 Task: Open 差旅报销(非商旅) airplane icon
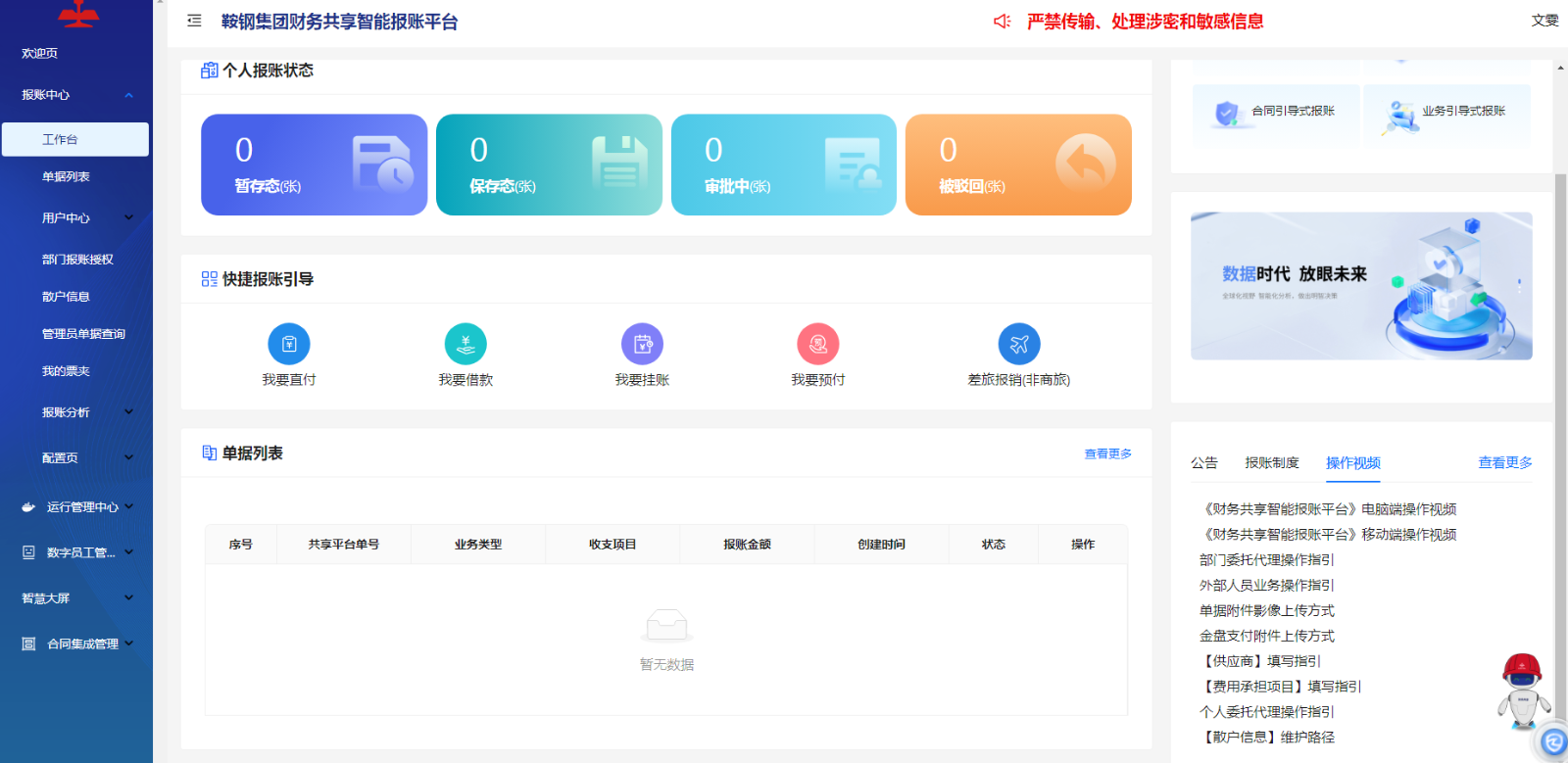(1019, 344)
